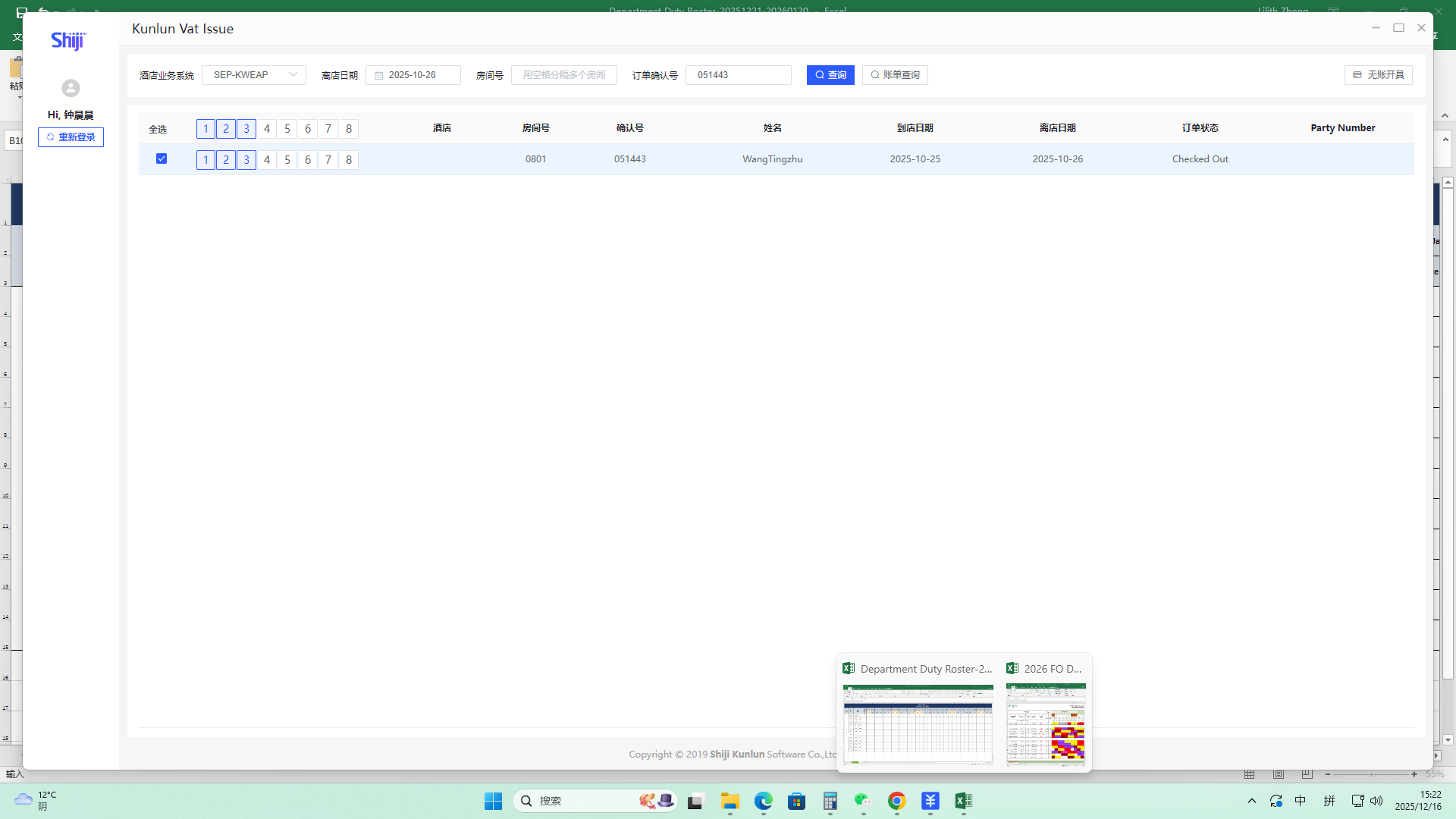Click the departure date calendar icon
This screenshot has height=819, width=1456.
[379, 76]
